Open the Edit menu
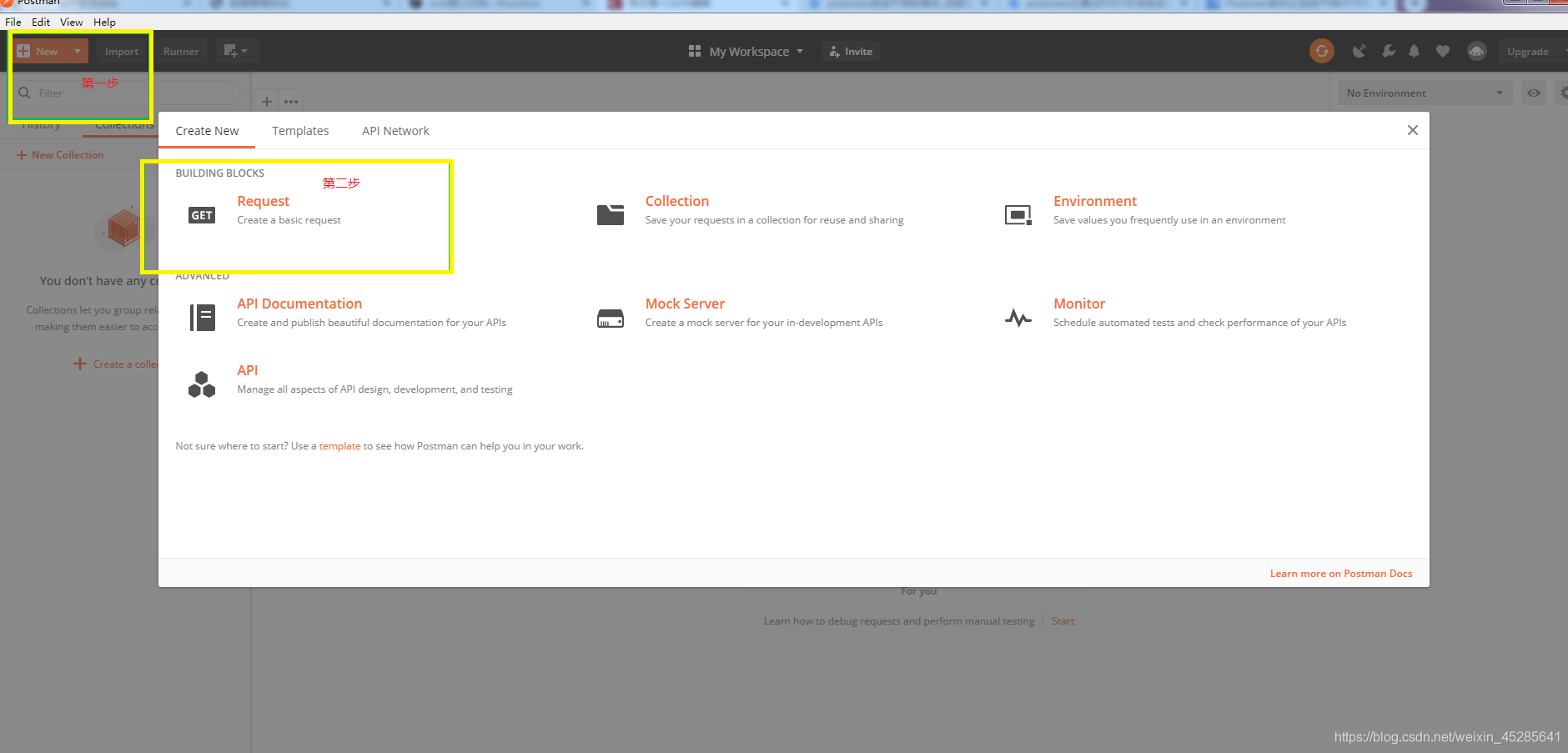1568x753 pixels. [41, 22]
